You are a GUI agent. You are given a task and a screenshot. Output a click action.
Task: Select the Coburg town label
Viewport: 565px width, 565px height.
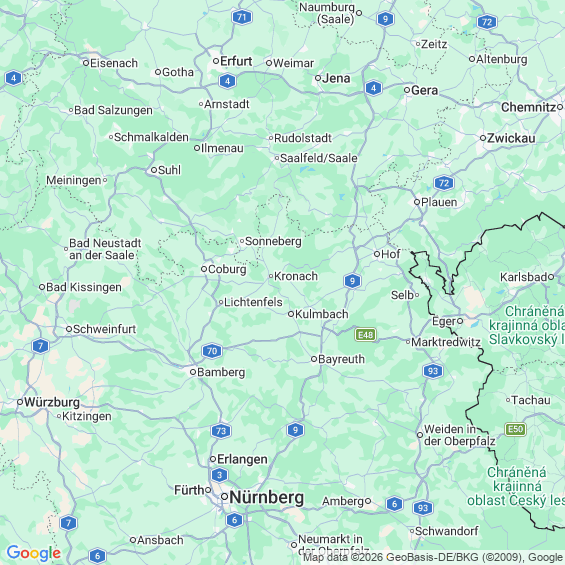pos(227,269)
